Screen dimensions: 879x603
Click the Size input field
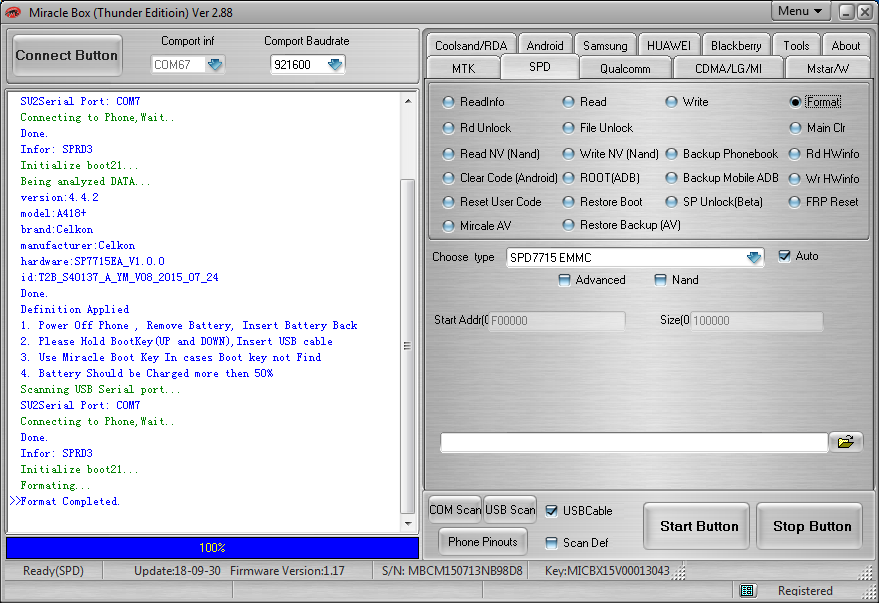pyautogui.click(x=757, y=321)
